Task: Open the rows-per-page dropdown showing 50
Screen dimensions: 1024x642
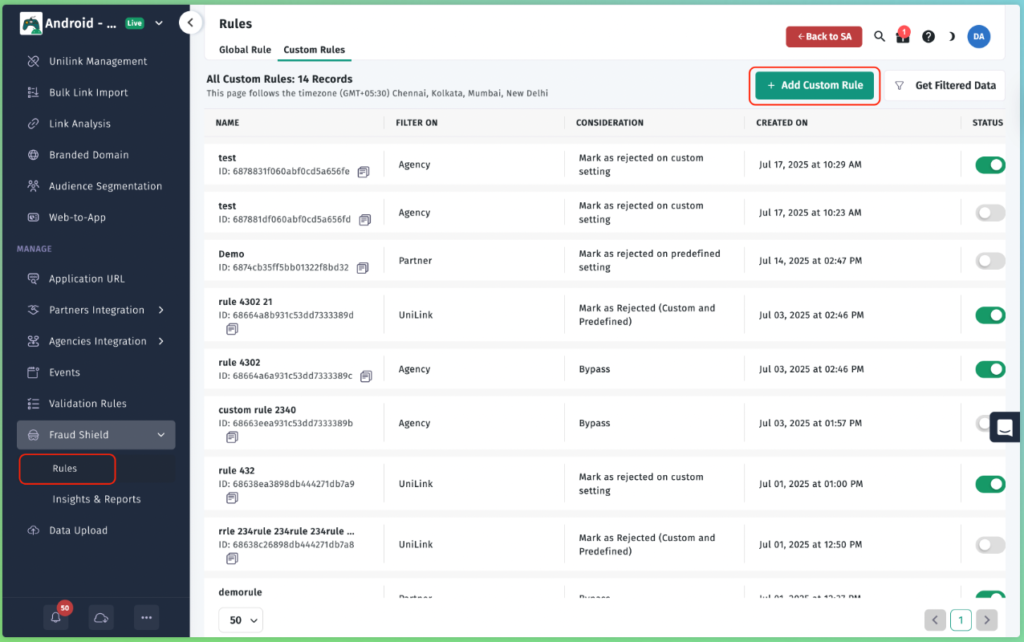Action: tap(240, 620)
